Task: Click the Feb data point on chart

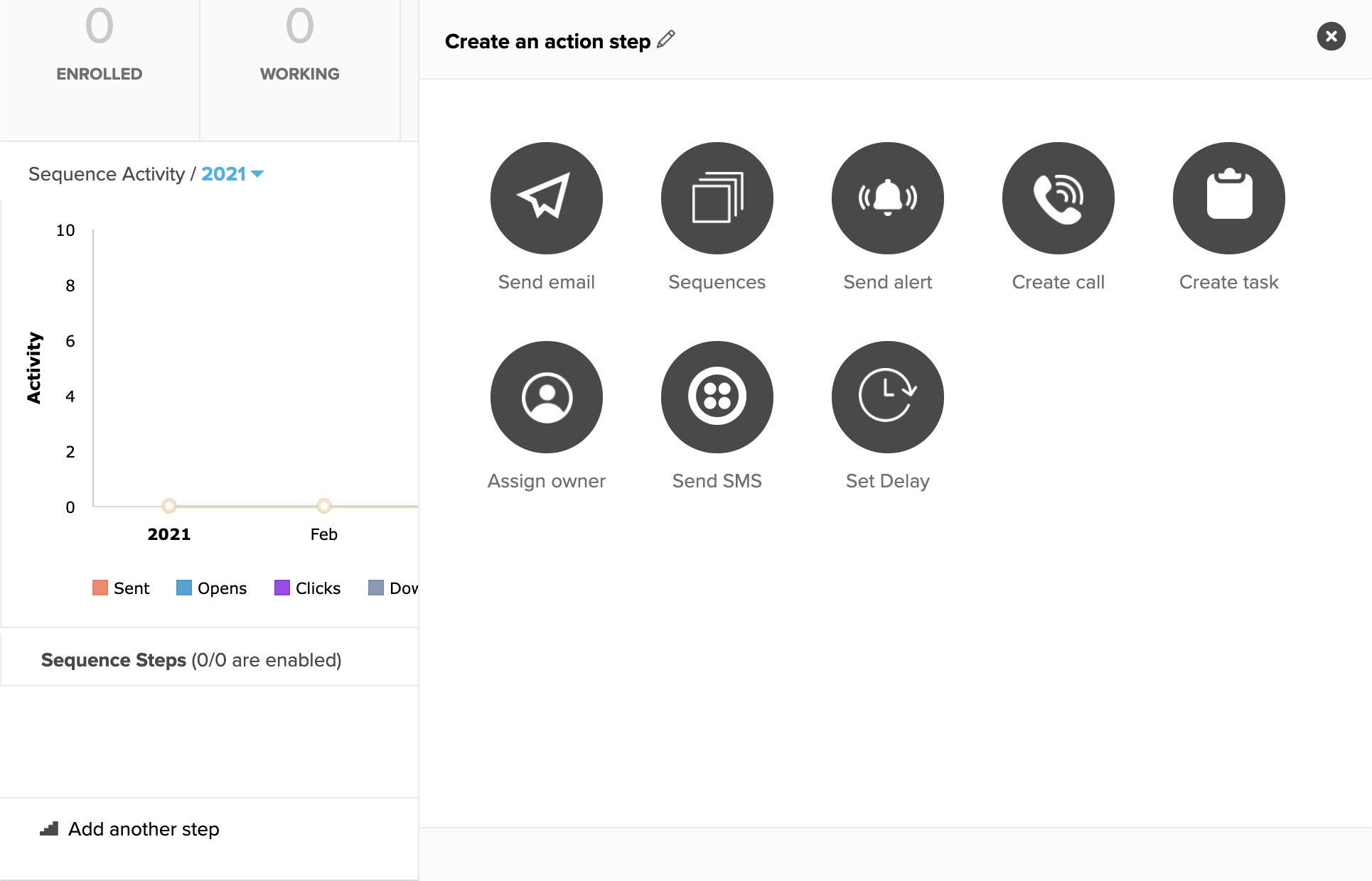Action: point(323,506)
